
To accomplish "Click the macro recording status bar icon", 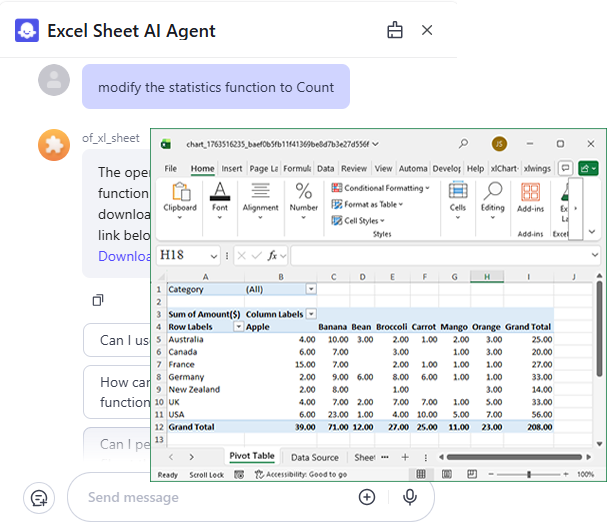I will [x=239, y=474].
